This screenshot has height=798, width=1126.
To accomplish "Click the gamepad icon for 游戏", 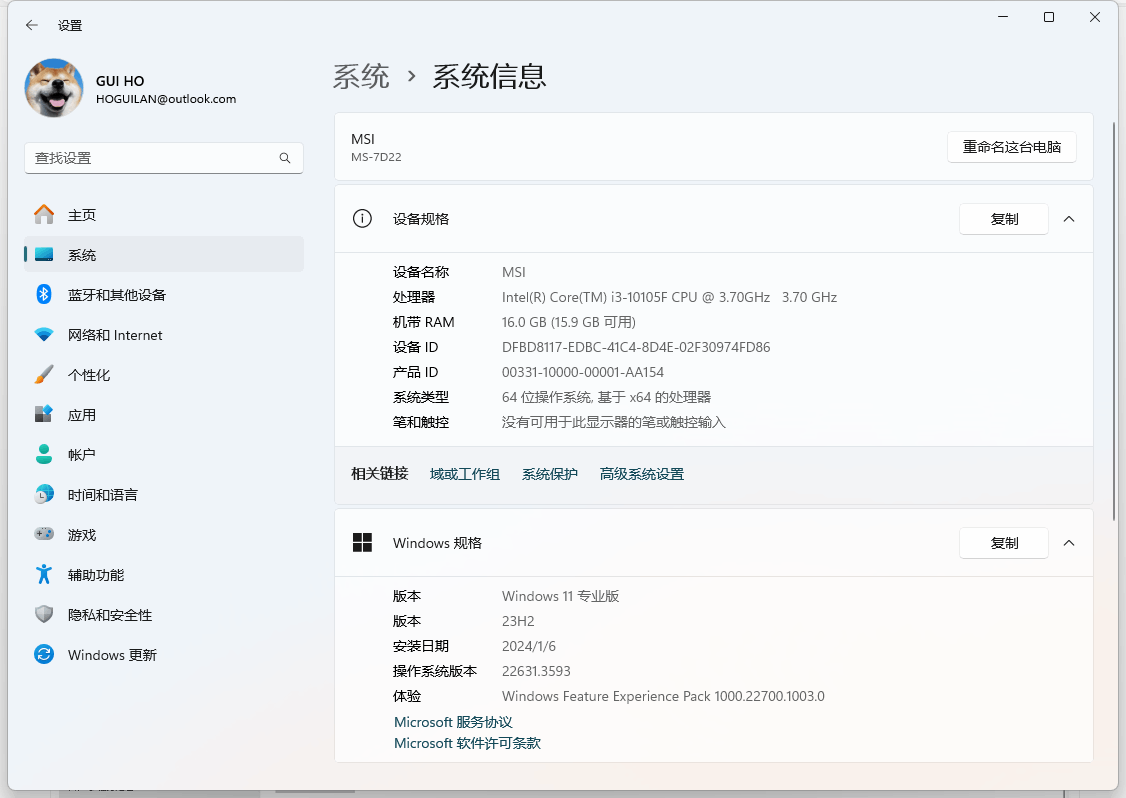I will tap(44, 534).
